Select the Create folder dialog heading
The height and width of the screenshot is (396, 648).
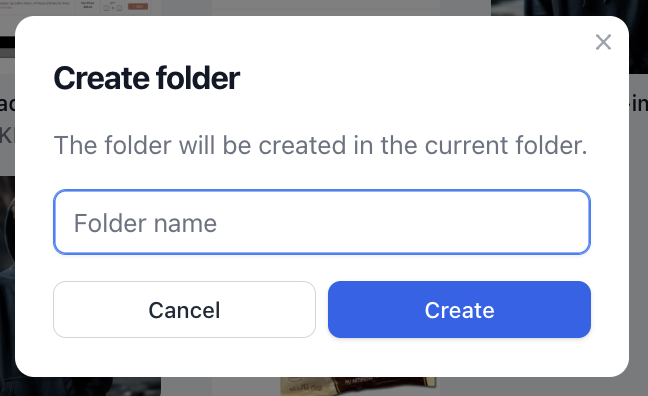click(x=147, y=78)
